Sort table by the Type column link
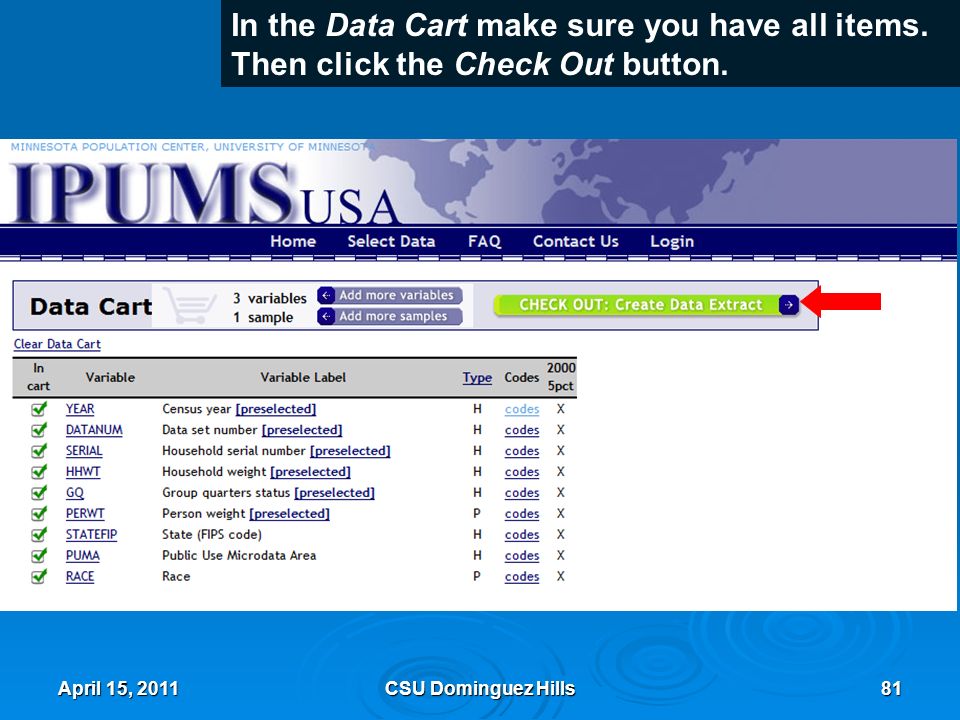This screenshot has width=960, height=720. pyautogui.click(x=477, y=378)
